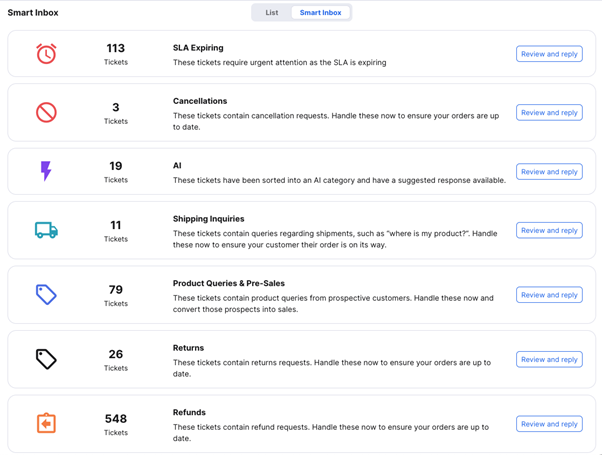Review and reply to Returns tickets

pyautogui.click(x=549, y=359)
